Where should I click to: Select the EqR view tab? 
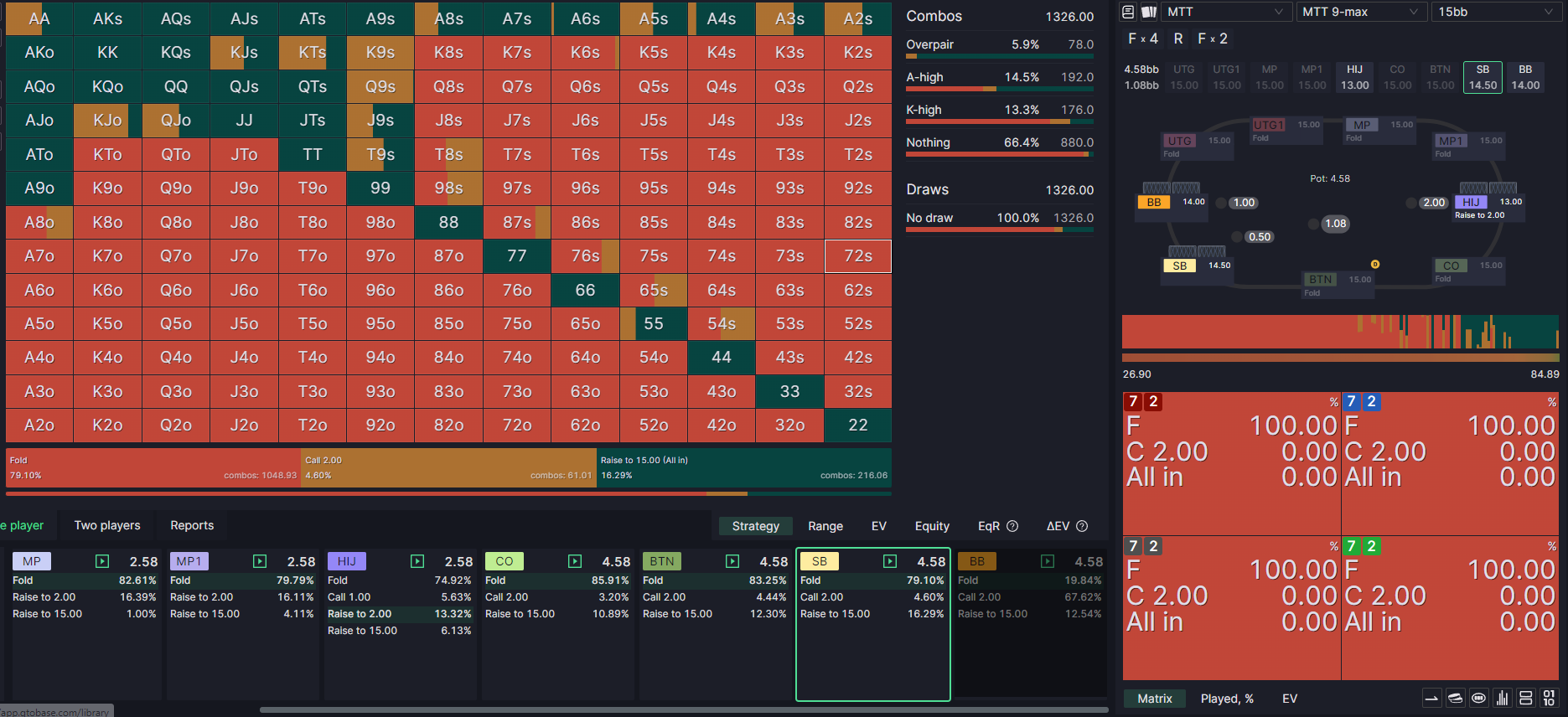pos(989,526)
